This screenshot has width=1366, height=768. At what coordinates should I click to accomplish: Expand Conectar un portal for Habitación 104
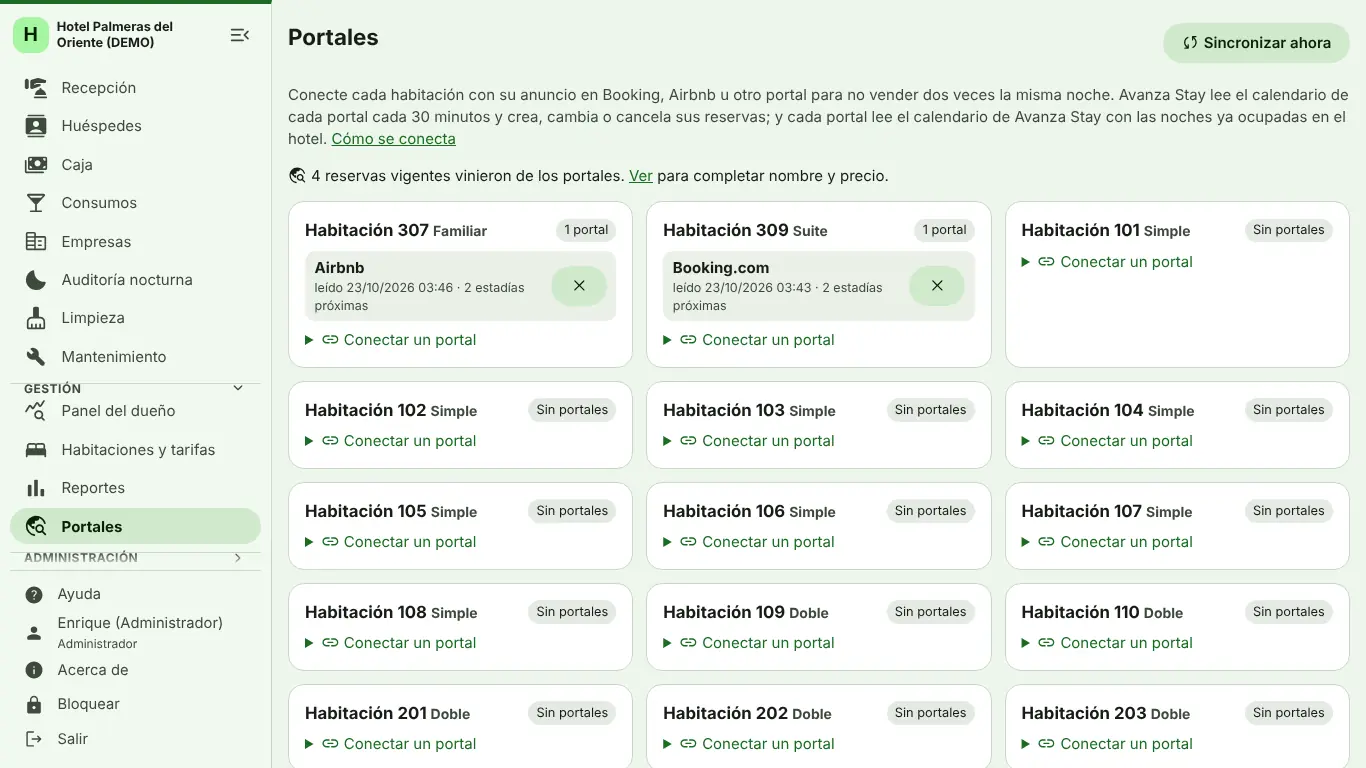tap(1107, 441)
